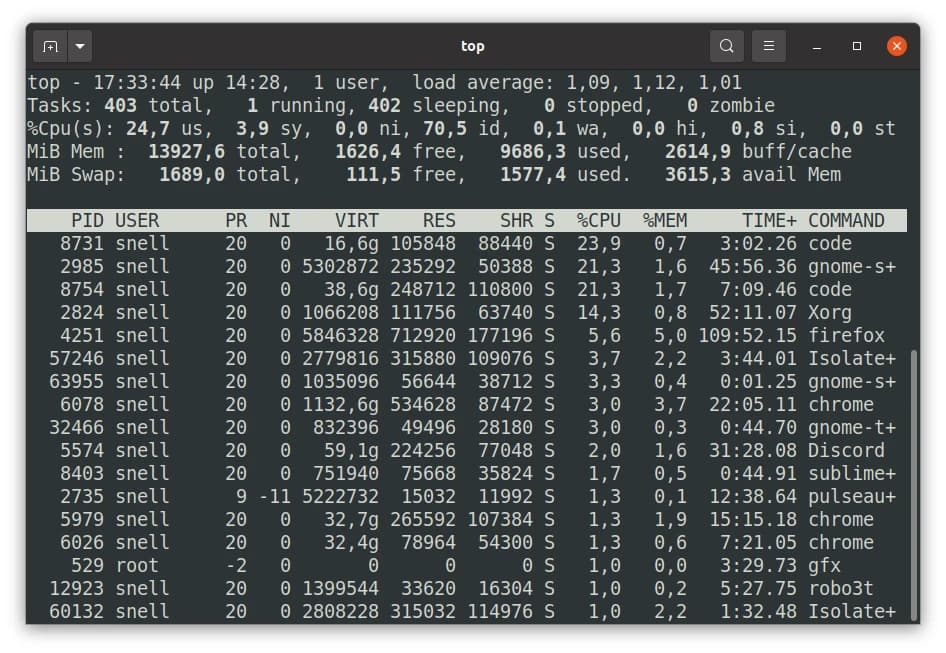The width and height of the screenshot is (946, 653).
Task: Click the 402 sleeping value
Action: pyautogui.click(x=384, y=106)
